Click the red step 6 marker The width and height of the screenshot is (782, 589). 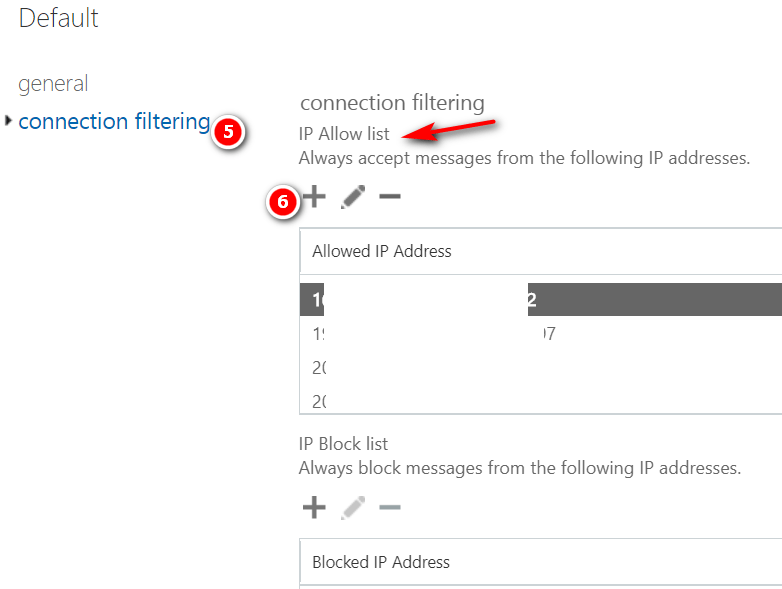[283, 201]
